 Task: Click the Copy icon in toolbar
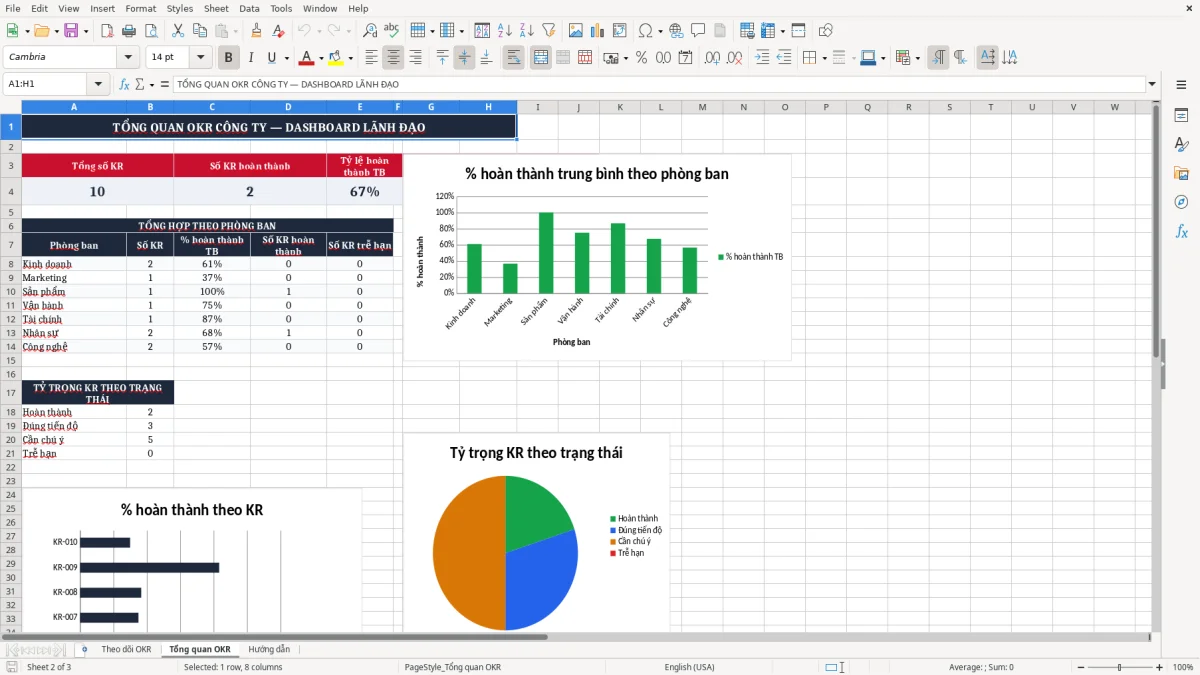pyautogui.click(x=199, y=31)
